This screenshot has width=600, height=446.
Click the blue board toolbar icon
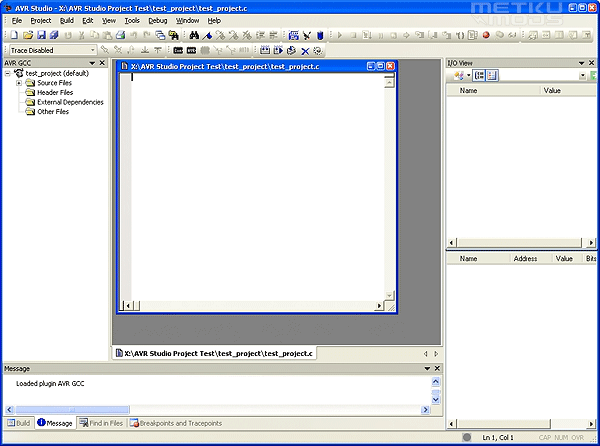(293, 36)
